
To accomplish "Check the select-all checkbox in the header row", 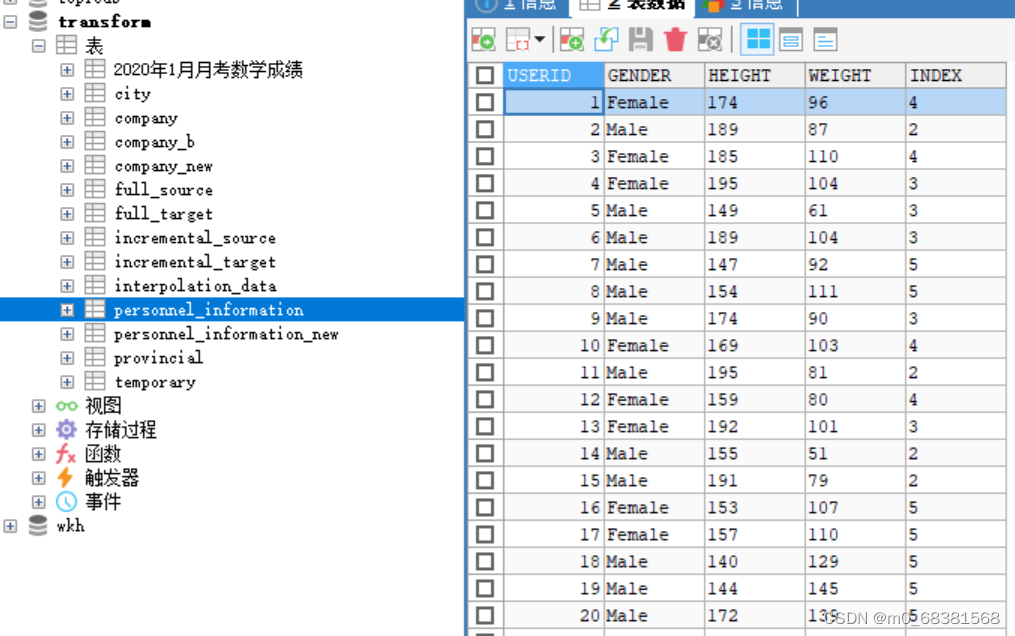I will pyautogui.click(x=485, y=75).
